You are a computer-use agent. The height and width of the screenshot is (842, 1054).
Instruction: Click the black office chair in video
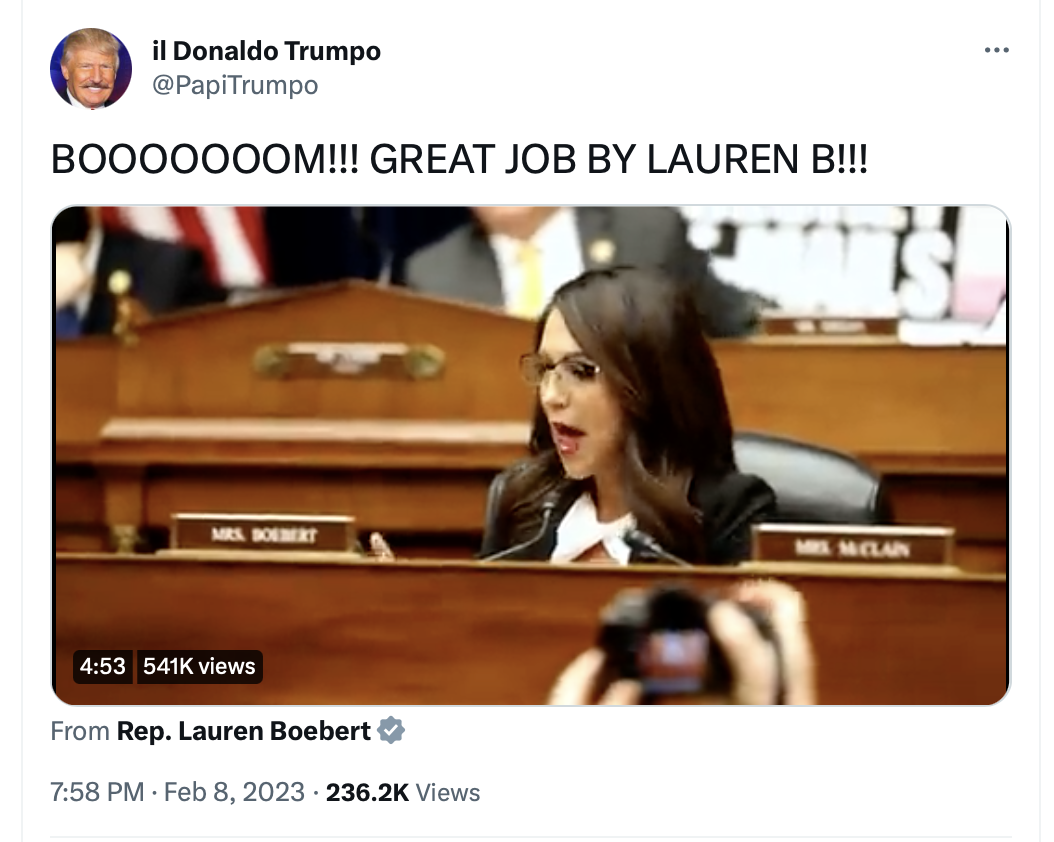coord(807,478)
